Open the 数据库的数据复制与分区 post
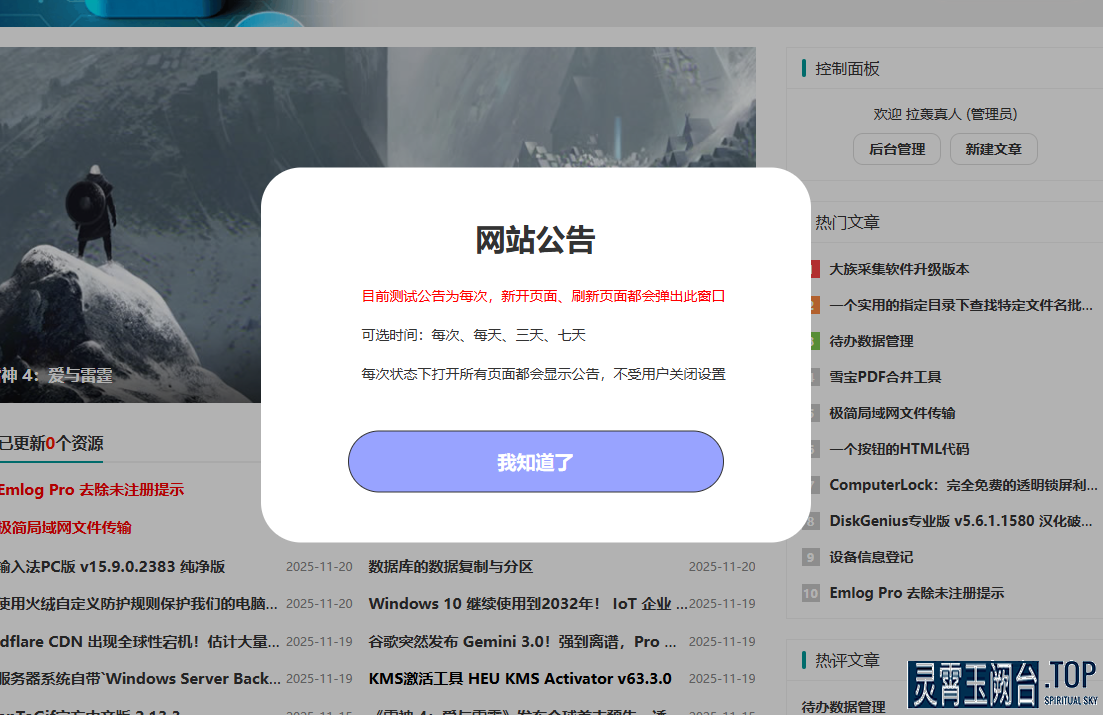The image size is (1103, 715). click(451, 567)
